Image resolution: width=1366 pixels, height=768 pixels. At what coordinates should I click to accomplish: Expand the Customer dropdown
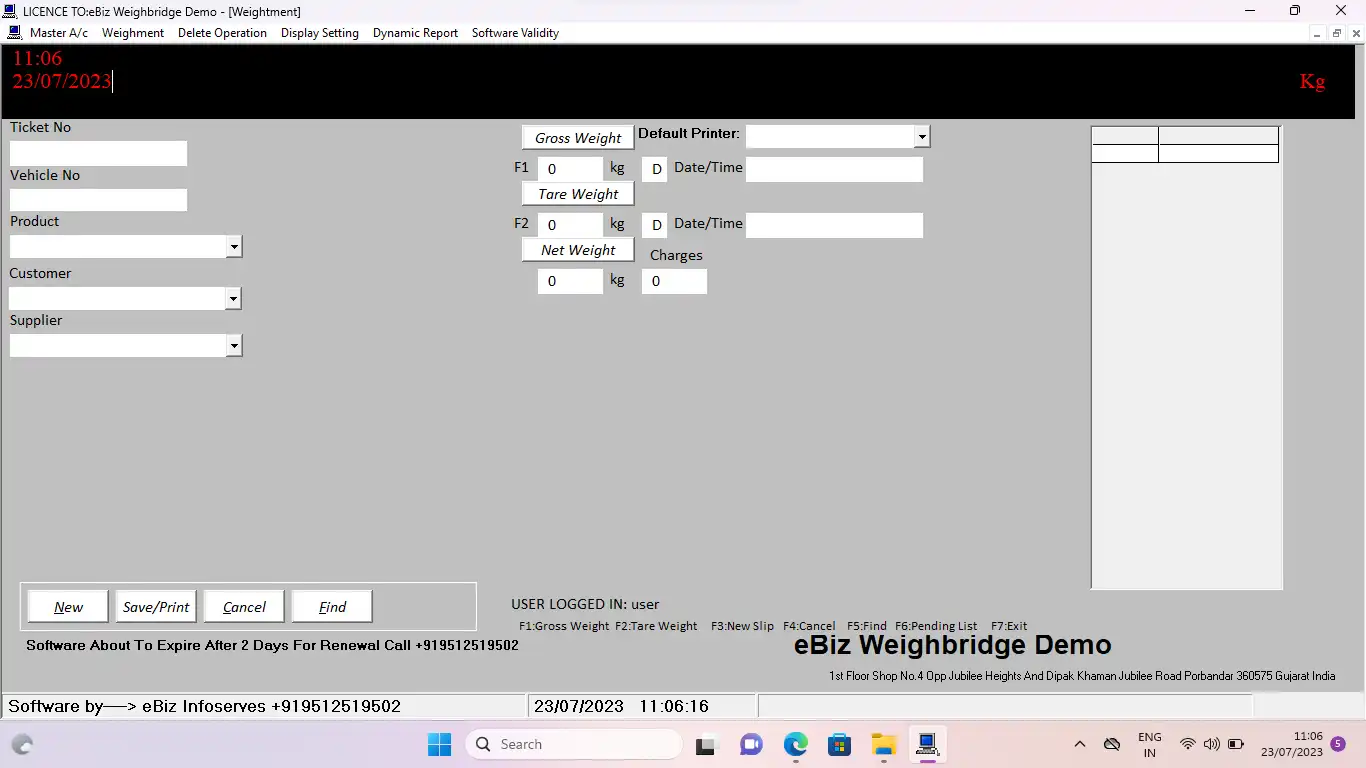coord(234,298)
